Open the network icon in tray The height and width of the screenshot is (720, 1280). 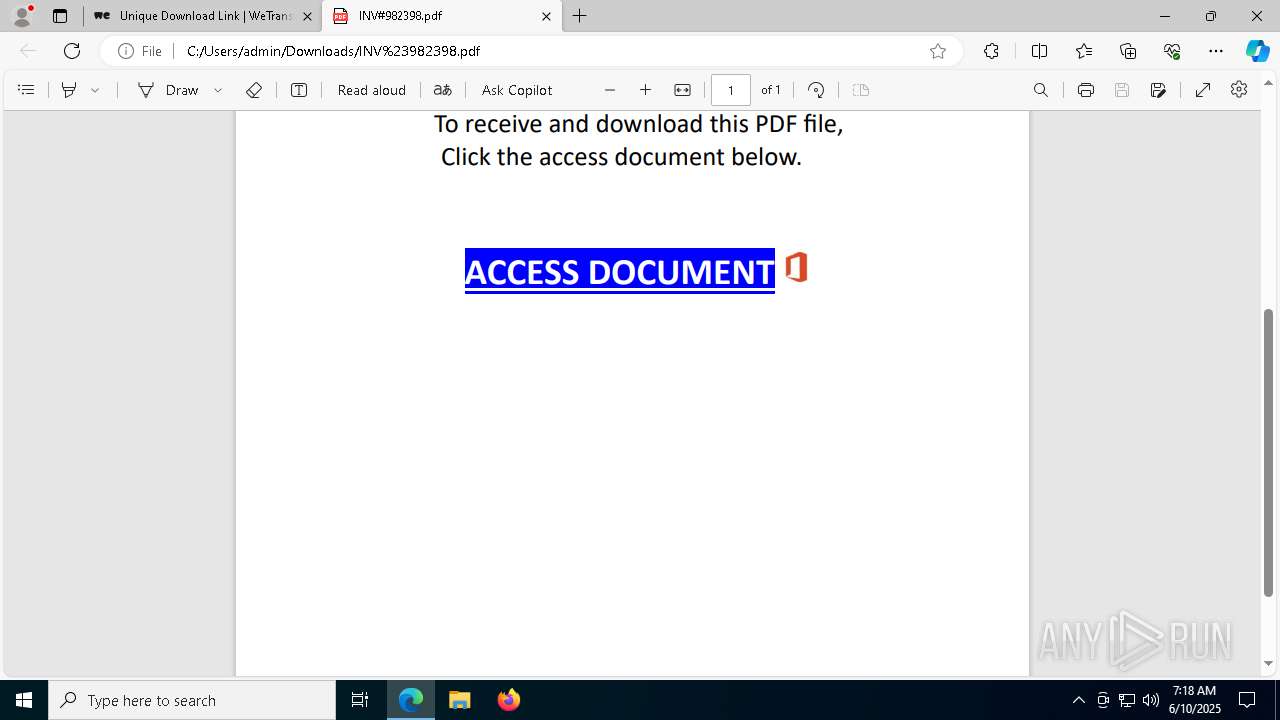1127,700
